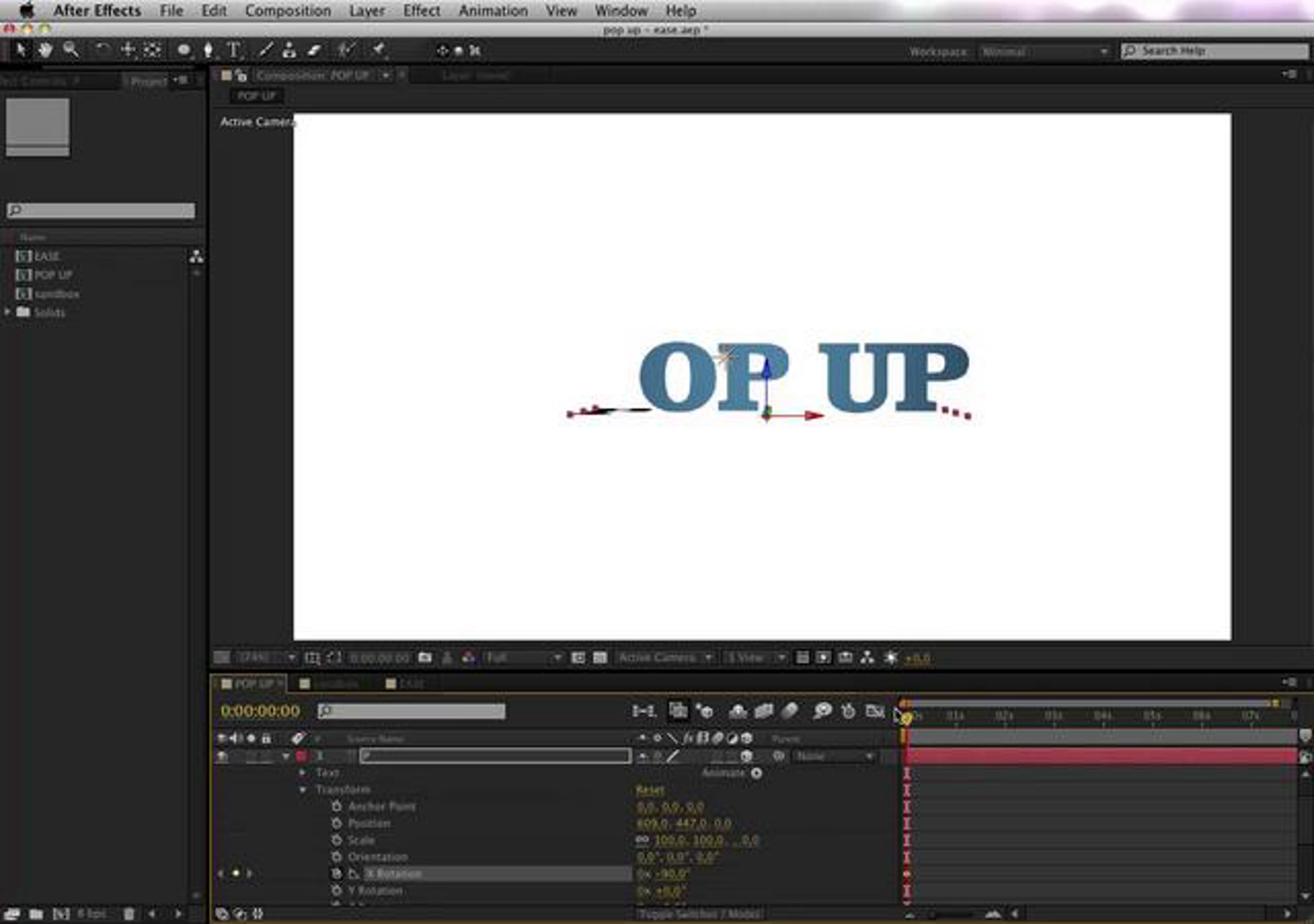
Task: Collapse the Transform property group
Action: [x=303, y=789]
